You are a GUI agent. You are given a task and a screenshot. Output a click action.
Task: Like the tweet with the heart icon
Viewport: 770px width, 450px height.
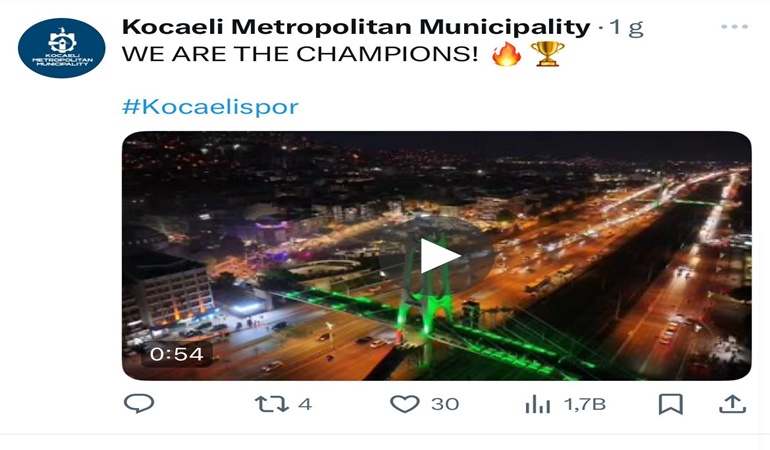click(x=405, y=404)
